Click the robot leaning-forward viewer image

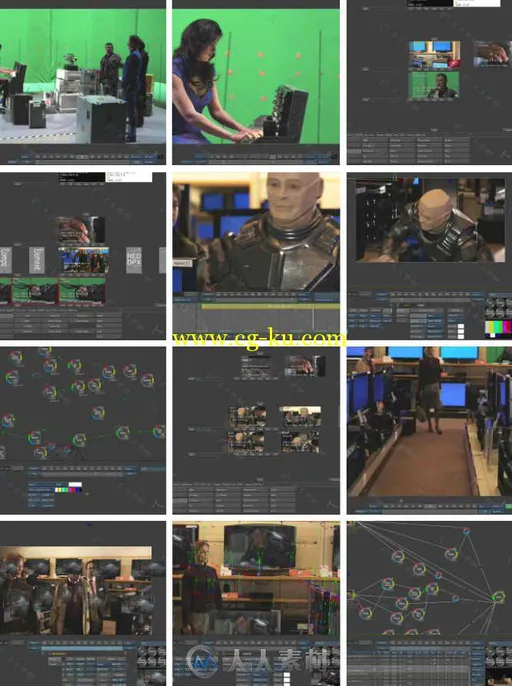click(430, 220)
